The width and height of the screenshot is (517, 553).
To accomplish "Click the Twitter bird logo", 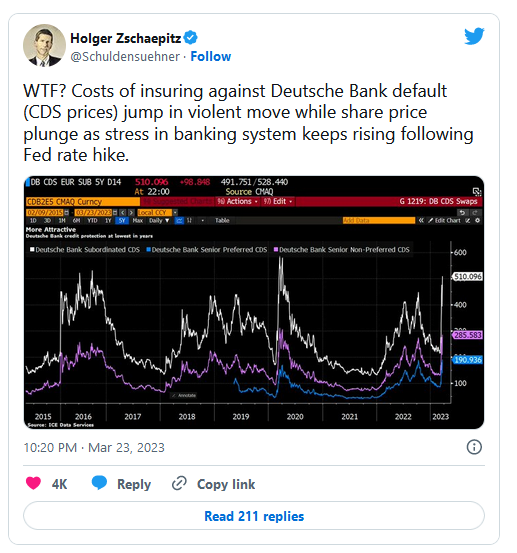I will (x=474, y=36).
